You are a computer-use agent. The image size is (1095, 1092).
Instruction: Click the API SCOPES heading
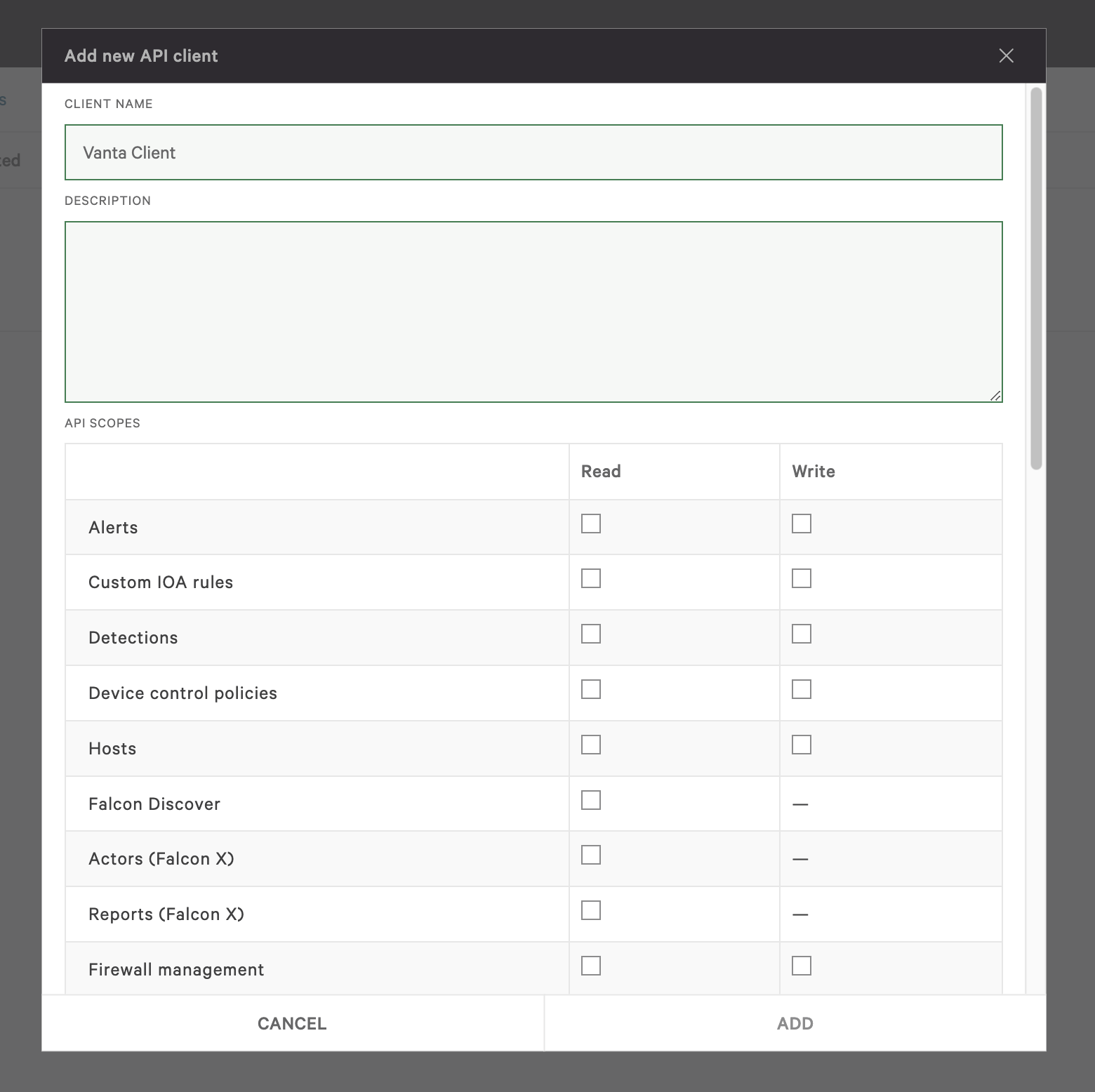102,423
